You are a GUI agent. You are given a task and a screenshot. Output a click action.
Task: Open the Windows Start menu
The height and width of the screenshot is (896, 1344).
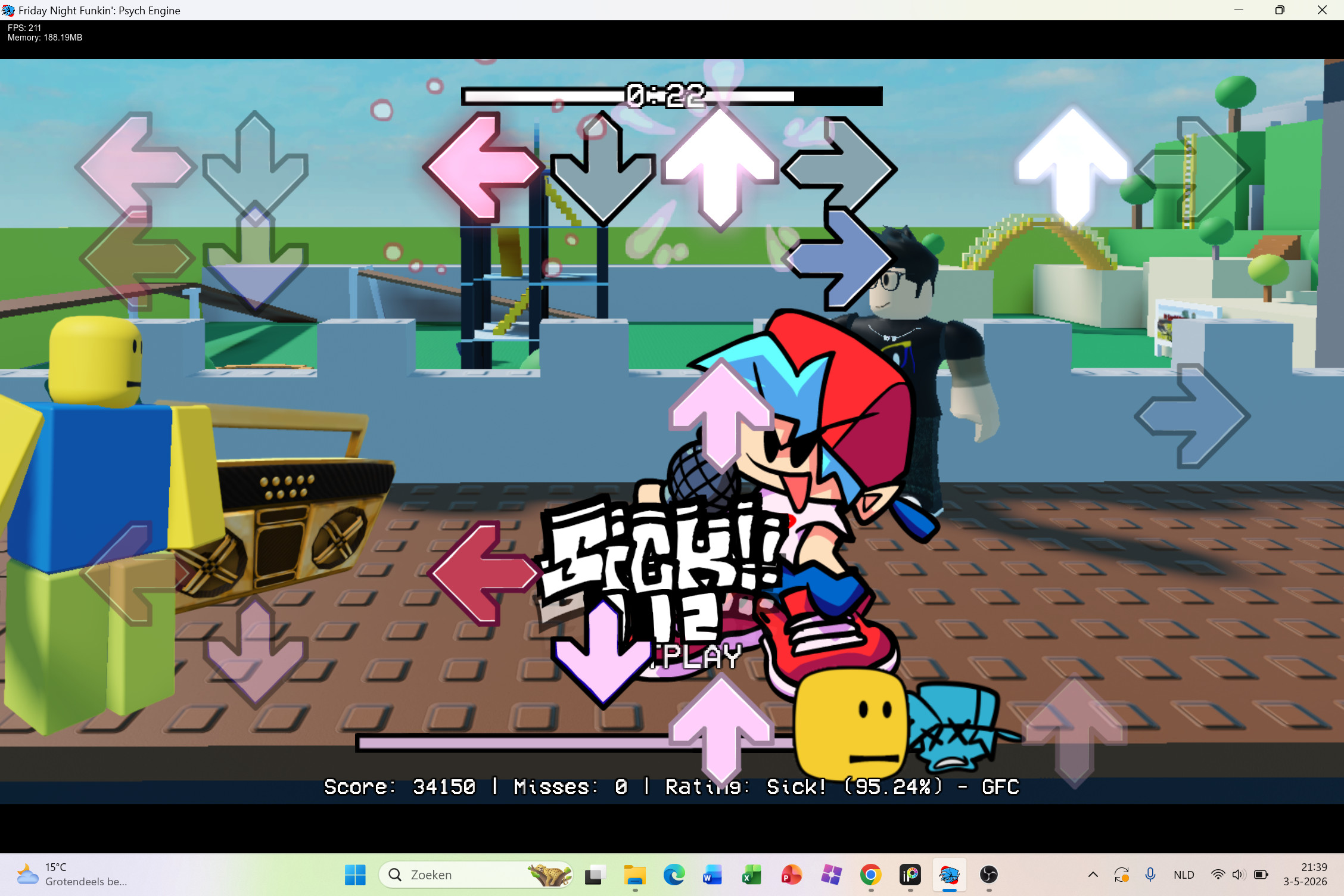coord(356,875)
